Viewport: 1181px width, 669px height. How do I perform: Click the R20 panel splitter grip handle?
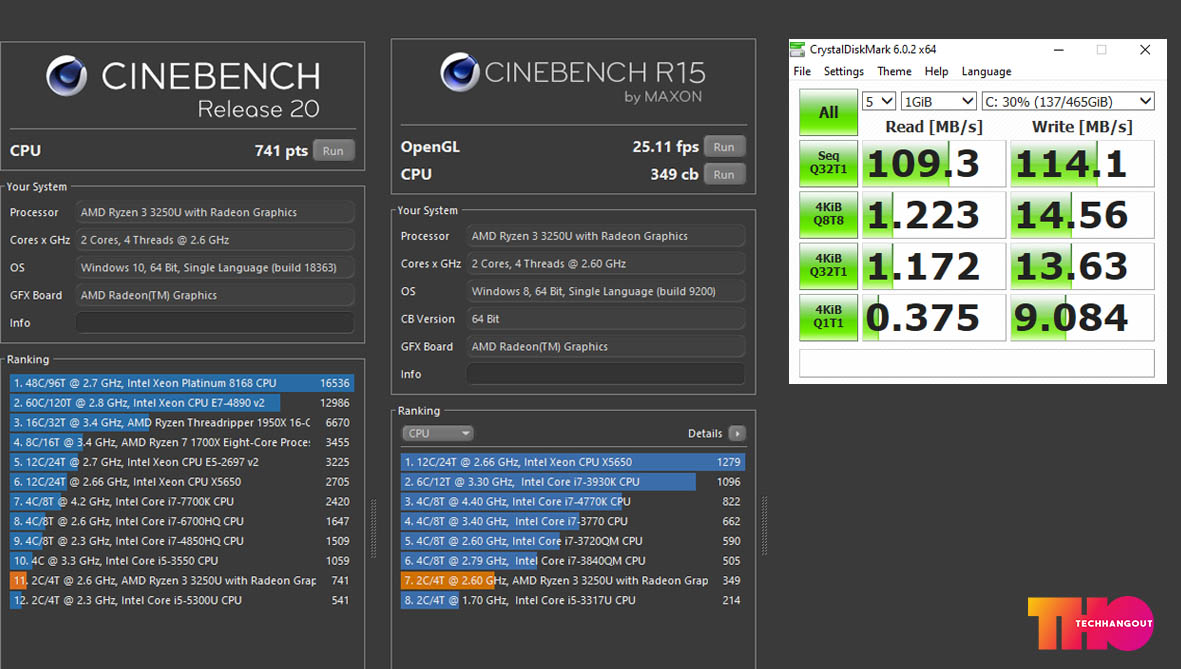pos(374,527)
